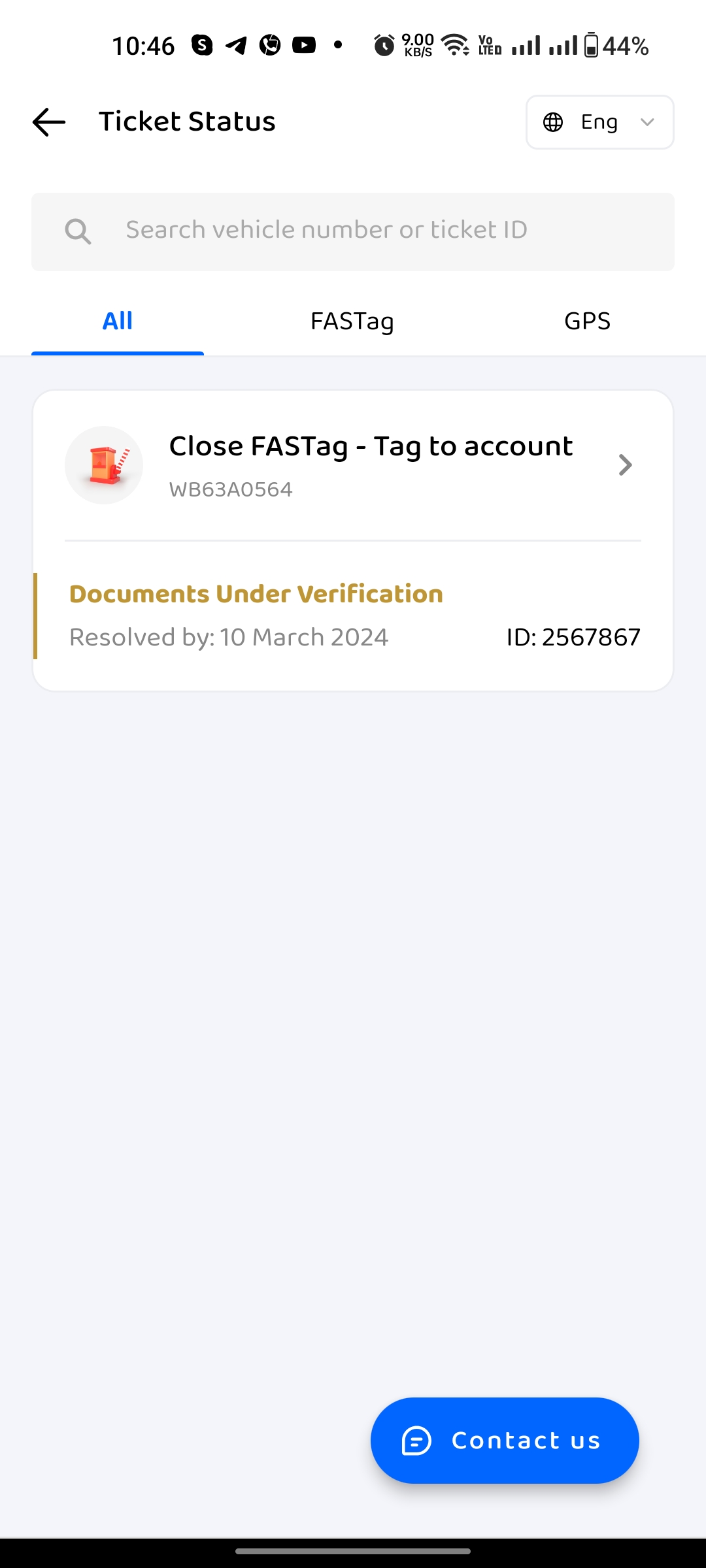Tap the toll booth FASTag icon
The width and height of the screenshot is (706, 1568).
click(104, 465)
